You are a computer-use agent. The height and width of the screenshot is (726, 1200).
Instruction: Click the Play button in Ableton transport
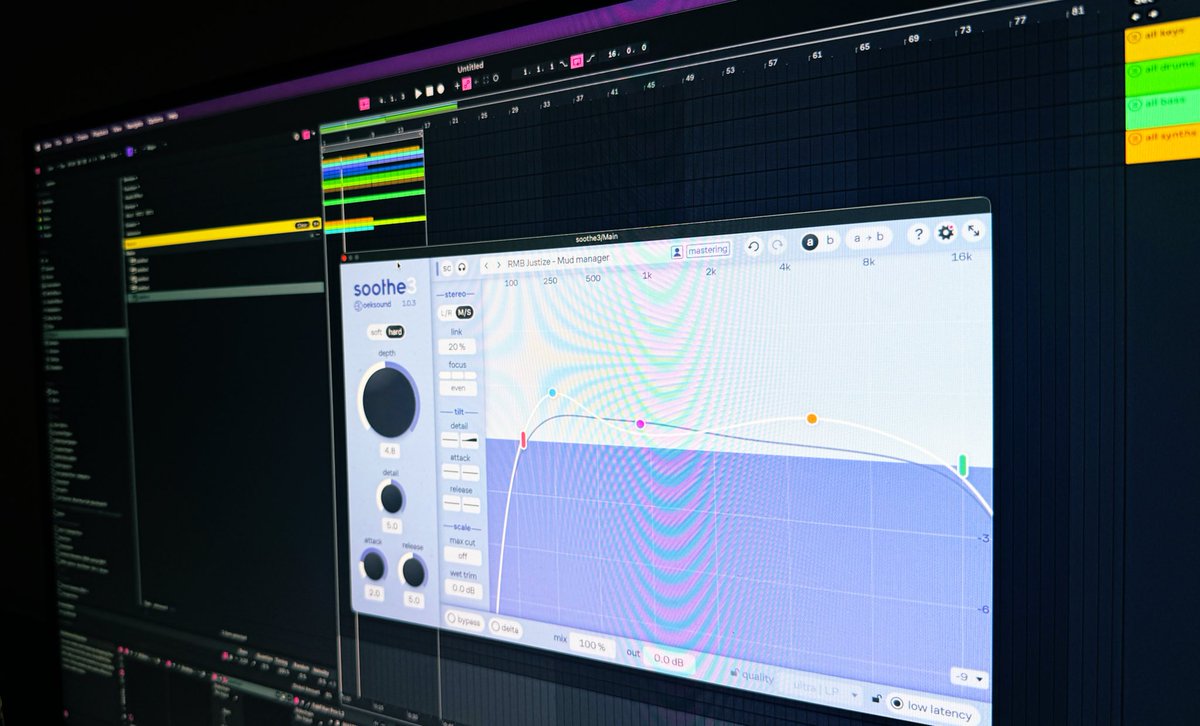pyautogui.click(x=418, y=93)
